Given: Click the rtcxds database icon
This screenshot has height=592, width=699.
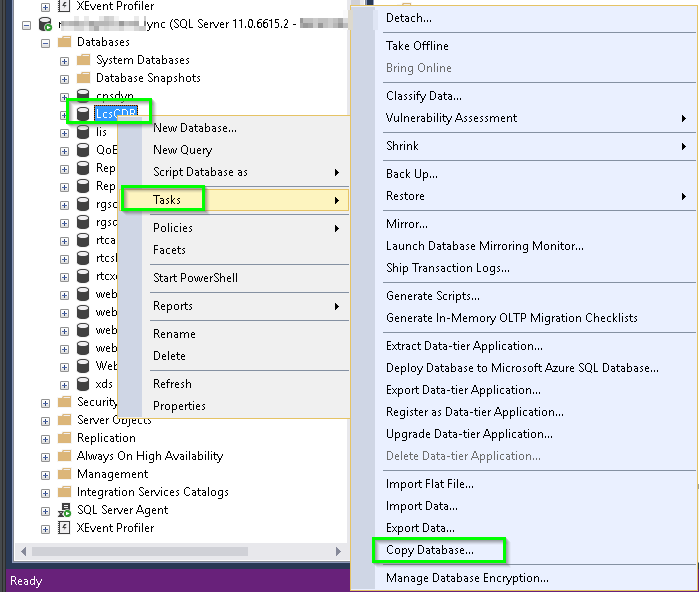Looking at the screenshot, I should [x=83, y=276].
